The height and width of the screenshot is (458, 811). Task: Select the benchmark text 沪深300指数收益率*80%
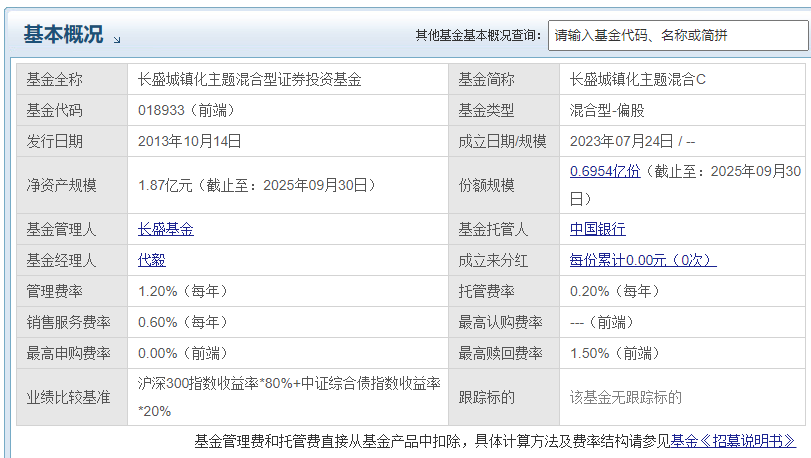click(x=215, y=383)
